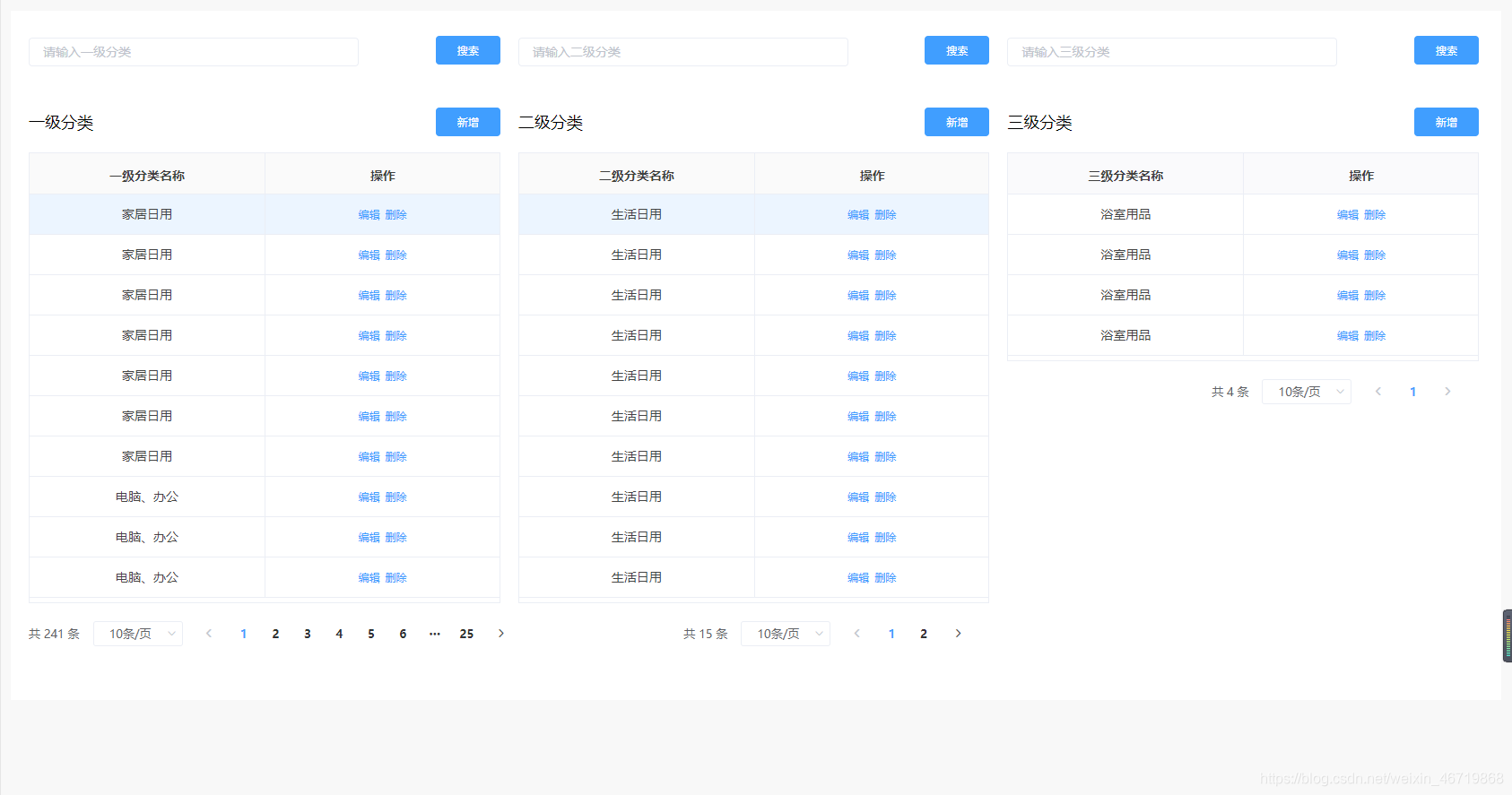Viewport: 1512px width, 795px height.
Task: Select page 1 in 三级分类 pagination
Action: click(x=1413, y=392)
